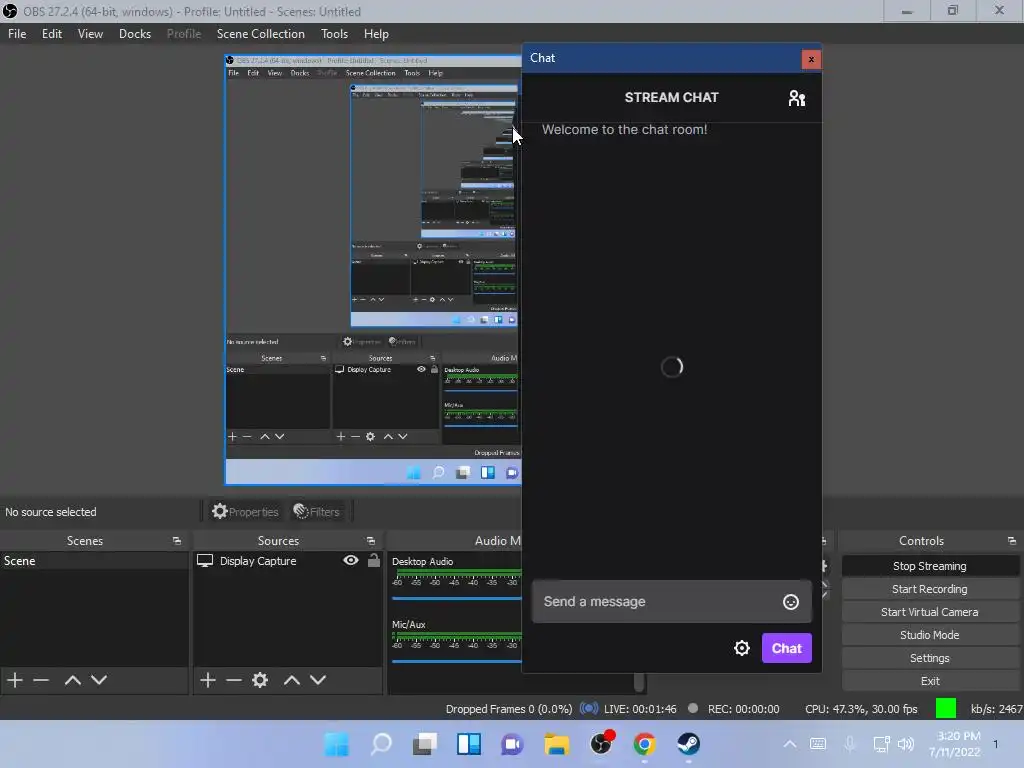Click the 'CPU: 47.3%, 30.00 fps' status text
The width and height of the screenshot is (1024, 768).
[x=861, y=709]
